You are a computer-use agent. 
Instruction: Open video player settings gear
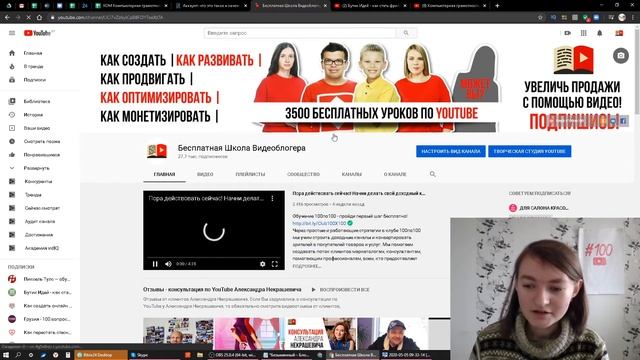tap(262, 264)
